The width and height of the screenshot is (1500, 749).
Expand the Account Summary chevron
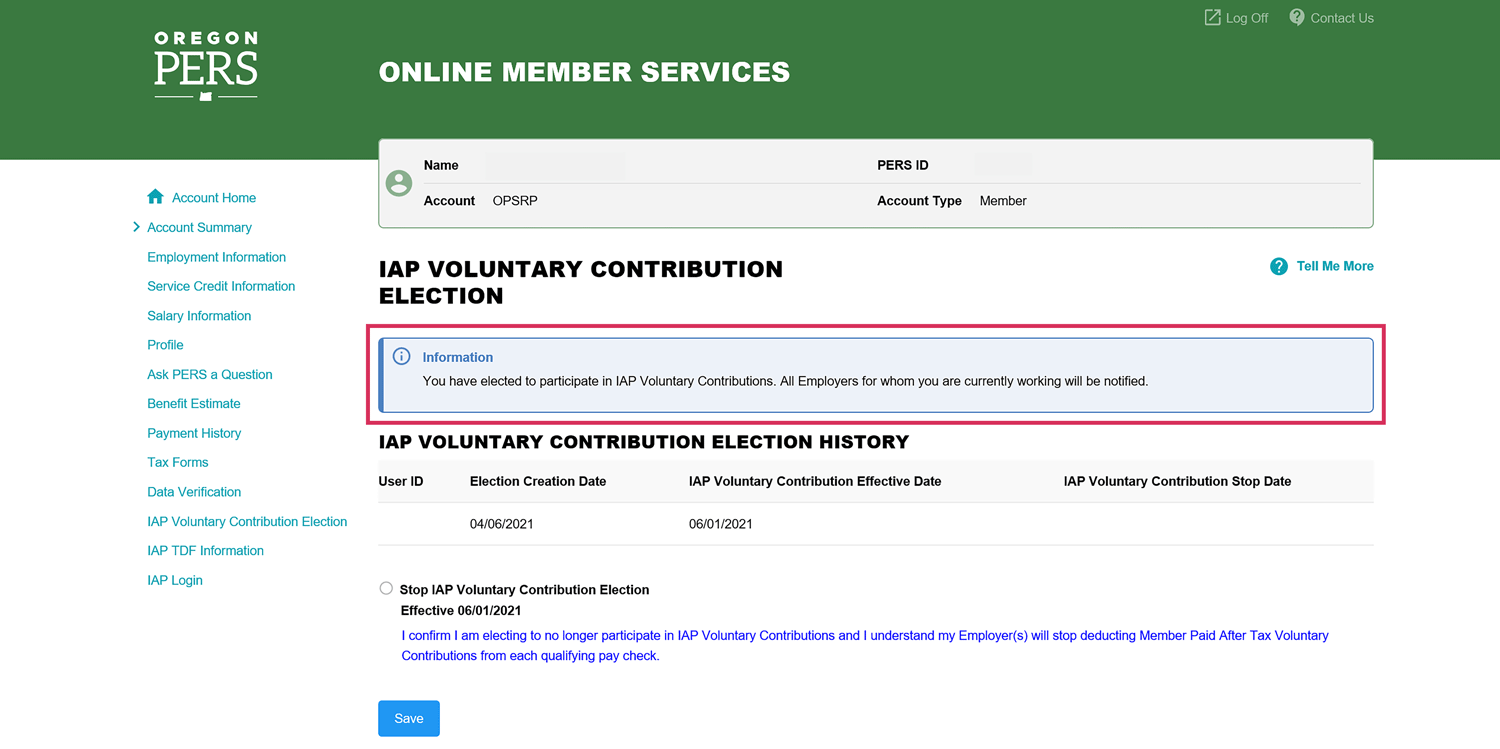pos(136,227)
